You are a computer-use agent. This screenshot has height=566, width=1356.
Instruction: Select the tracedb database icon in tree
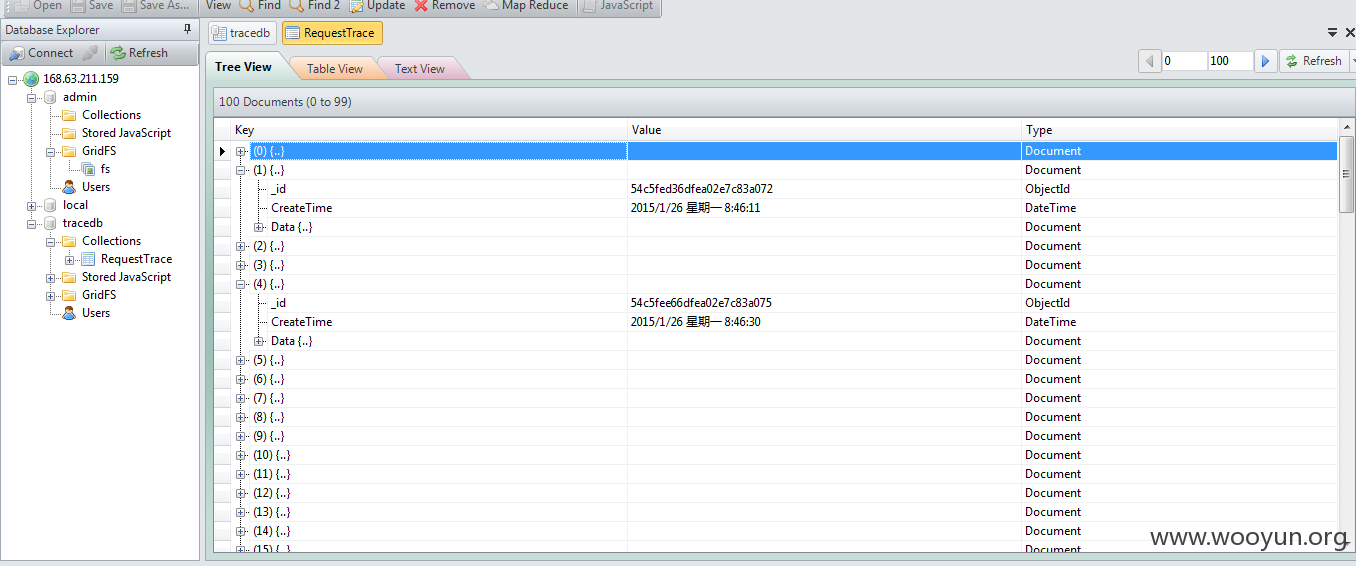(x=50, y=223)
